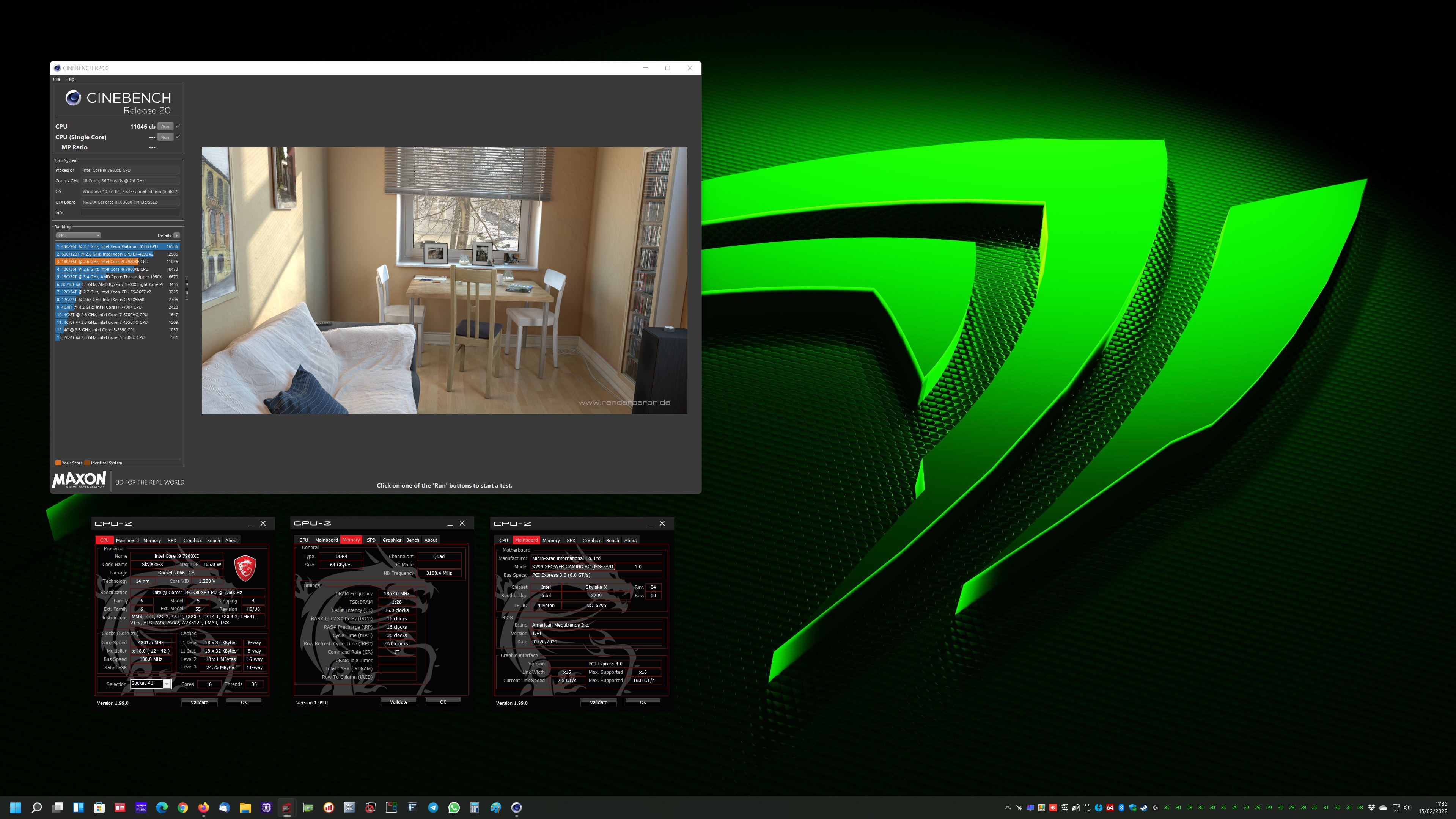Select the orange i9-7980XE score 11046 row
The height and width of the screenshot is (819, 1456).
point(117,262)
